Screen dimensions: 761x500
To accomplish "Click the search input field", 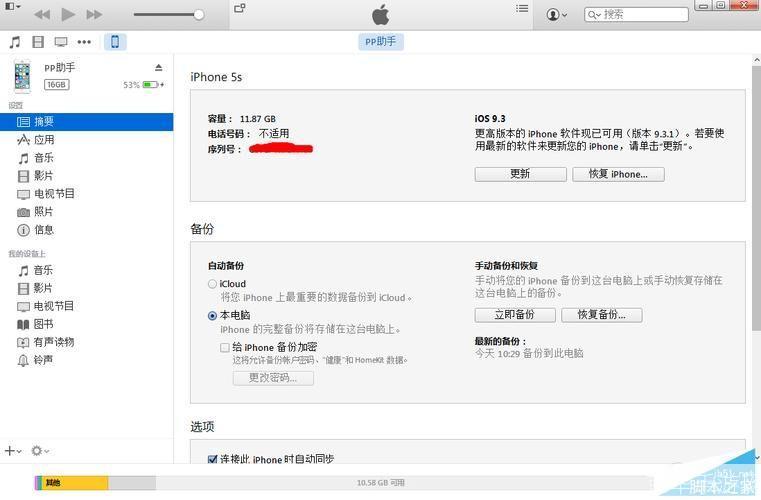I will click(x=636, y=15).
